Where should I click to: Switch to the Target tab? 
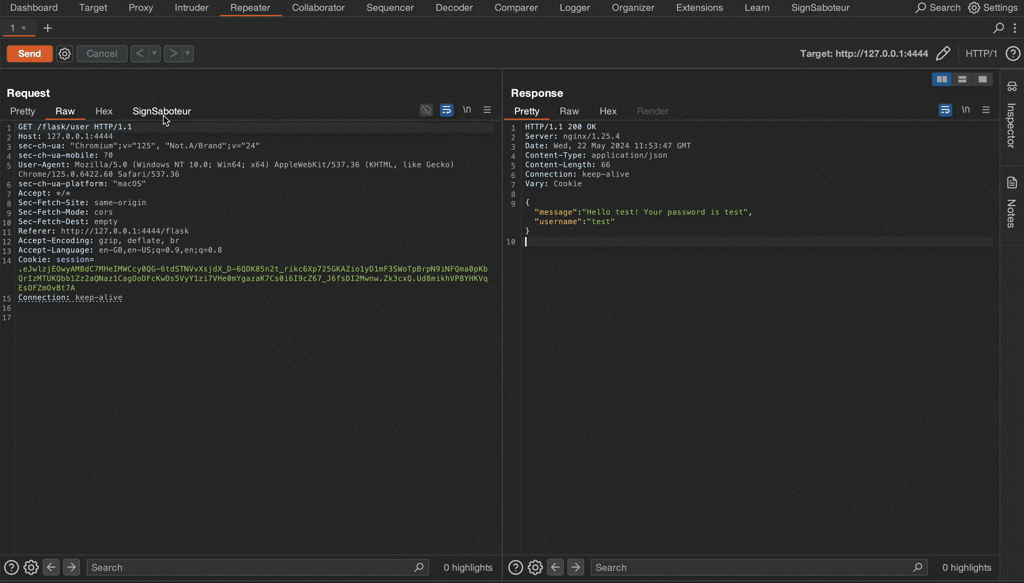click(x=93, y=8)
